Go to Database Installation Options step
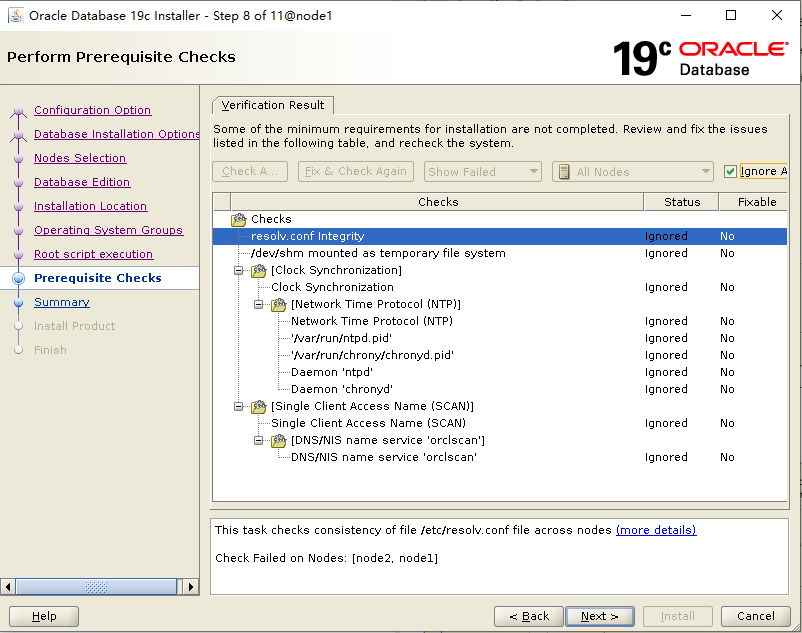The height and width of the screenshot is (633, 802). pyautogui.click(x=117, y=134)
